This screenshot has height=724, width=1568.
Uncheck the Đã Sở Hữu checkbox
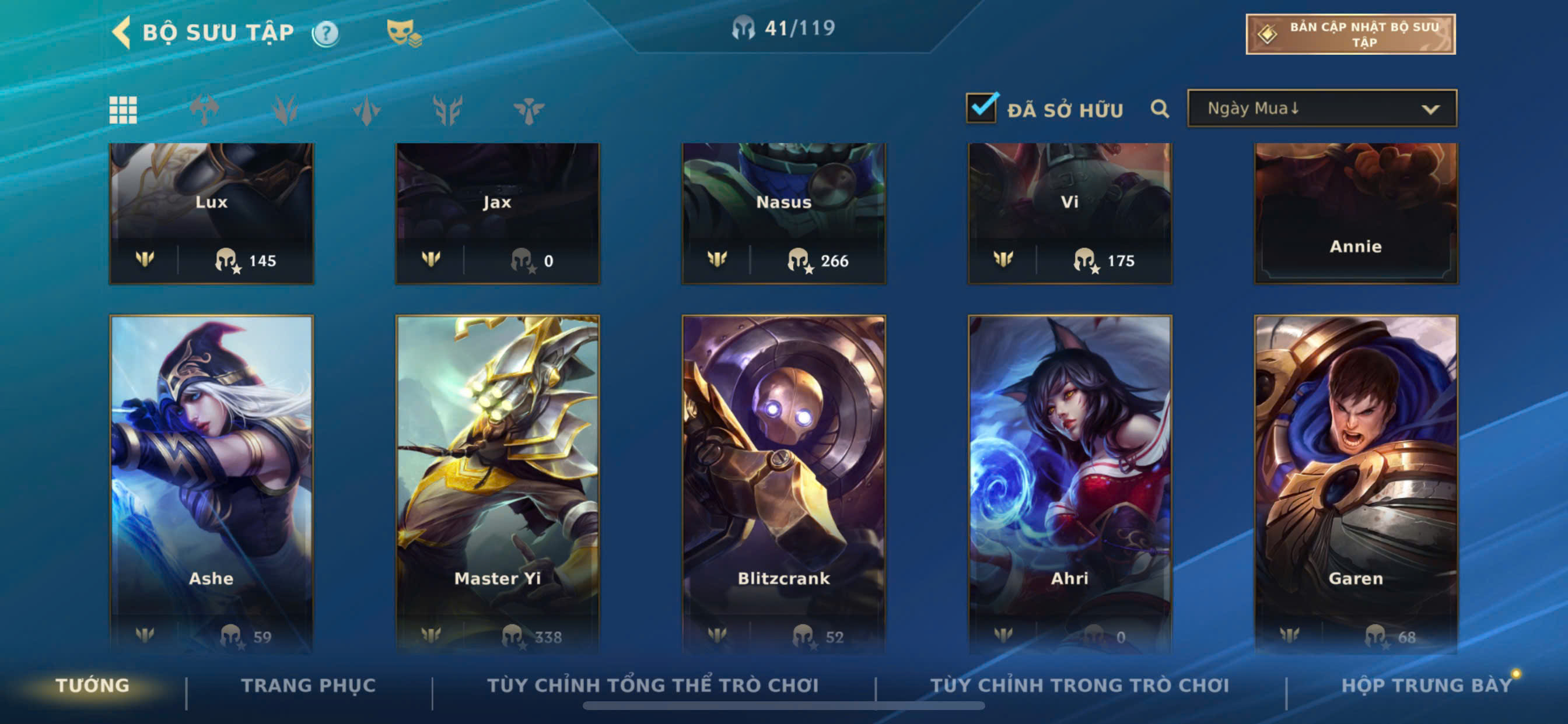[x=982, y=108]
